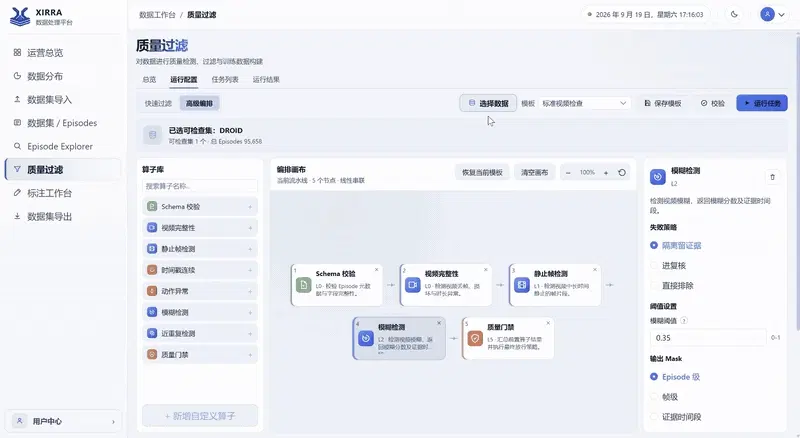Switch to the 任务列表 tab
This screenshot has height=438, width=800.
pos(225,80)
